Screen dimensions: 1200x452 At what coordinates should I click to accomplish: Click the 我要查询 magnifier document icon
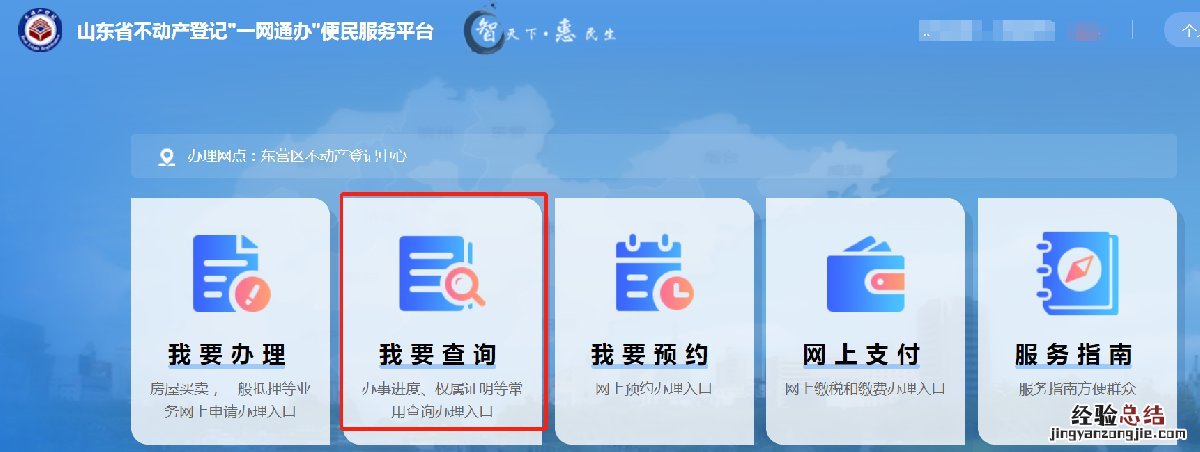(x=442, y=272)
